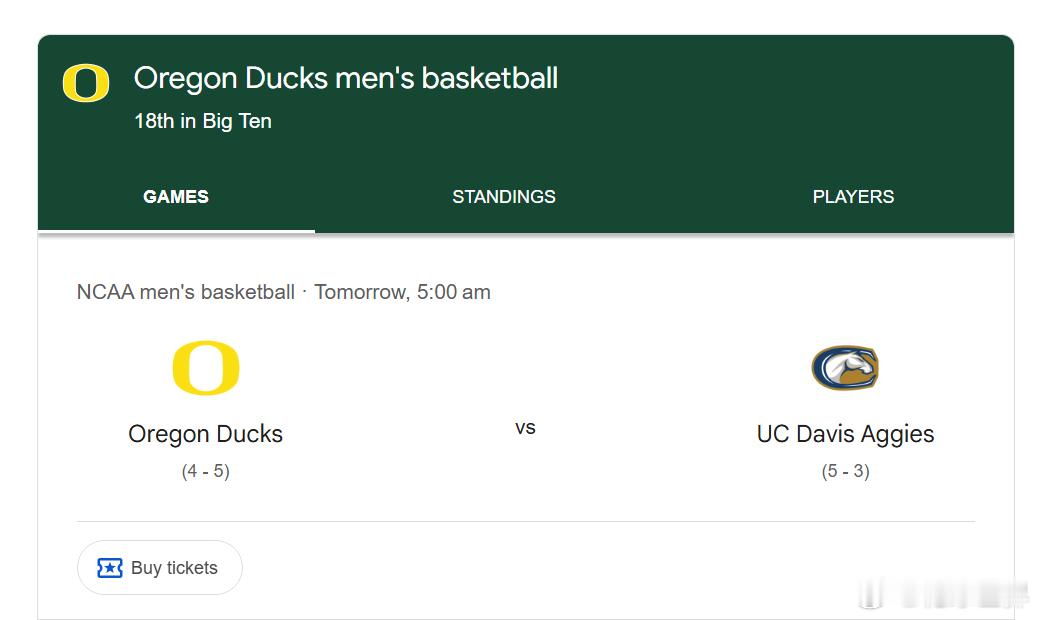This screenshot has width=1039, height=620.
Task: Click the divider line above Buy tickets
Action: (525, 521)
